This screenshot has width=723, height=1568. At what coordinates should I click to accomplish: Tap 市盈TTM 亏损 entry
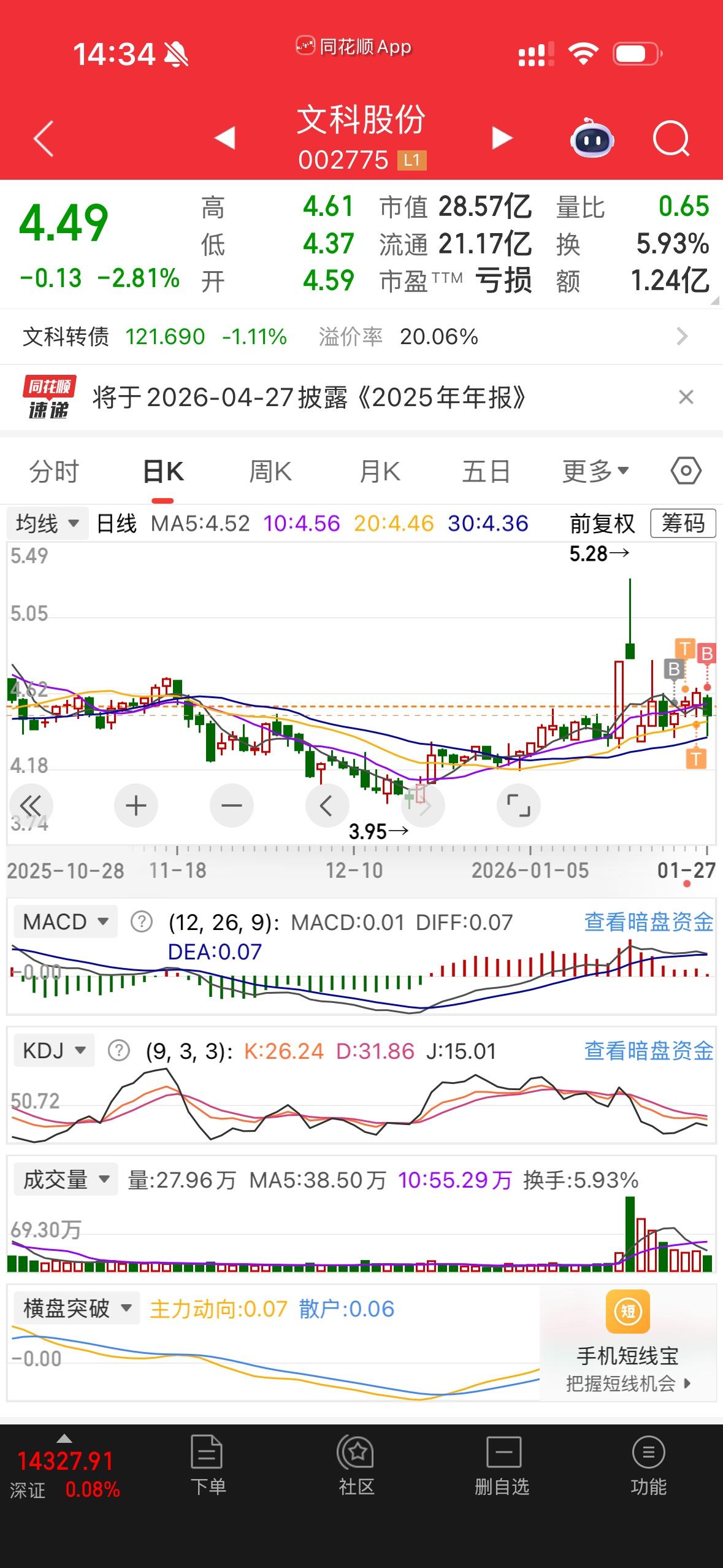[455, 281]
